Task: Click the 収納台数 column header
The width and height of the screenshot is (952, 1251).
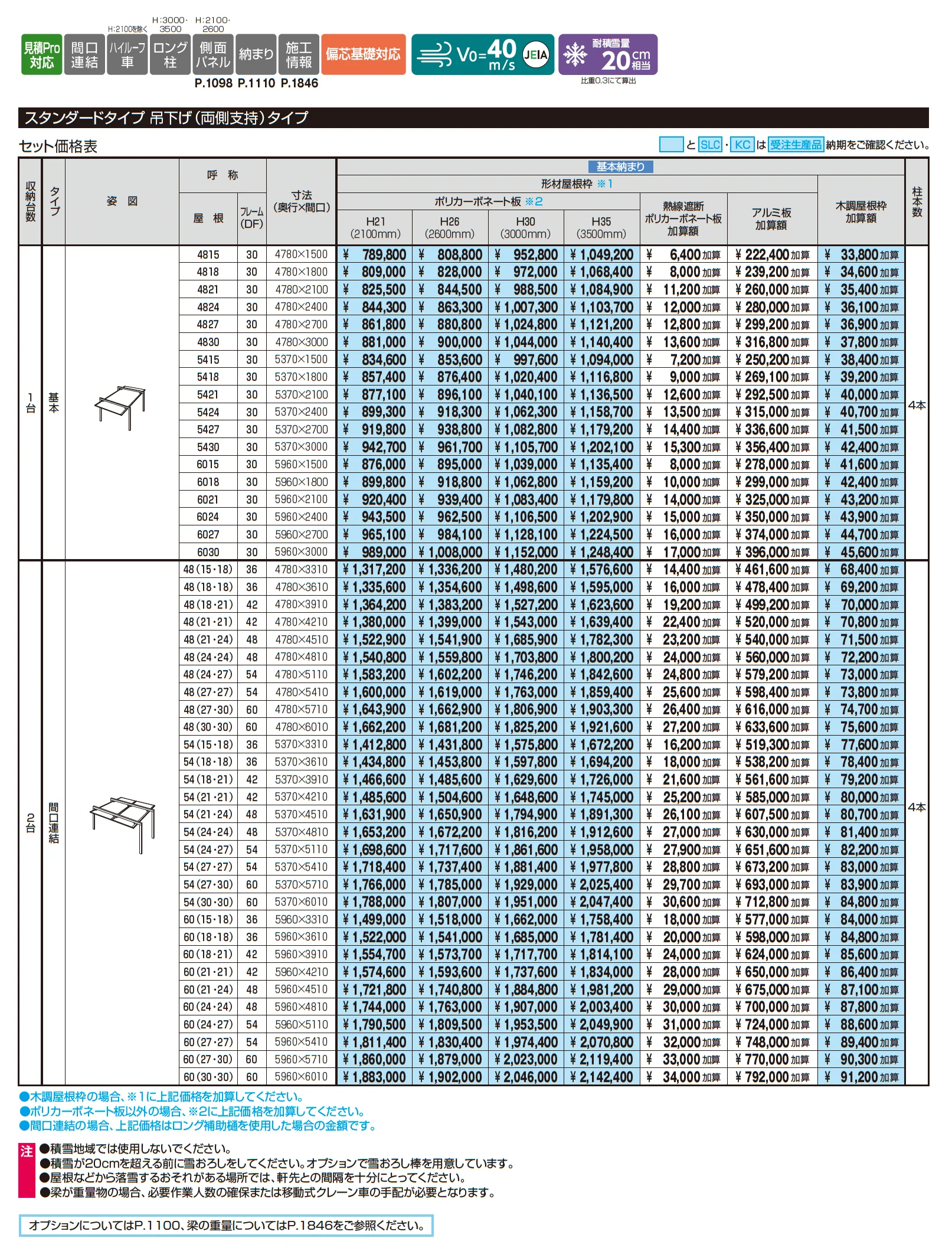Action: point(30,202)
